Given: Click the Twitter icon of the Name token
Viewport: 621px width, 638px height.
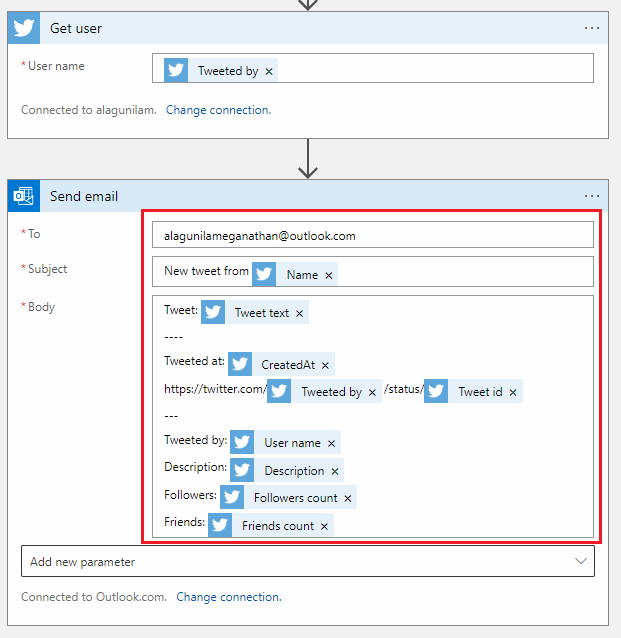Looking at the screenshot, I should 264,274.
